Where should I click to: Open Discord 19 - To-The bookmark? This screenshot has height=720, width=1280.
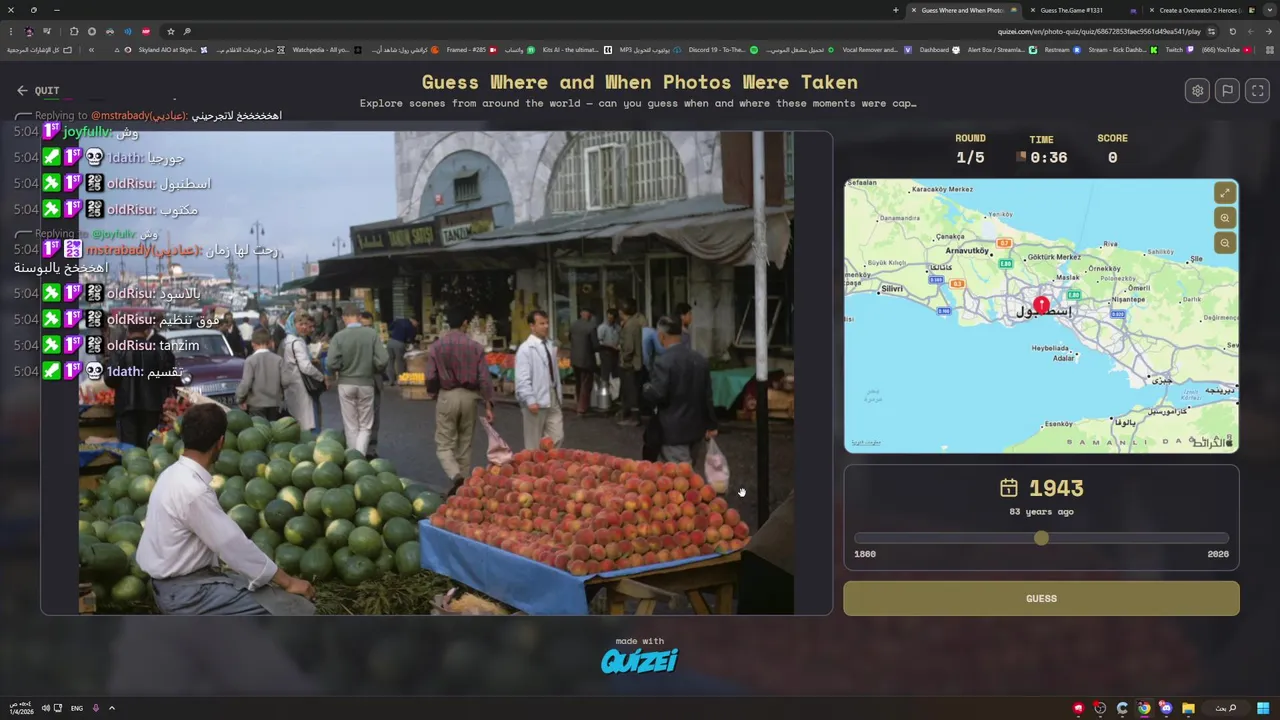tap(723, 50)
